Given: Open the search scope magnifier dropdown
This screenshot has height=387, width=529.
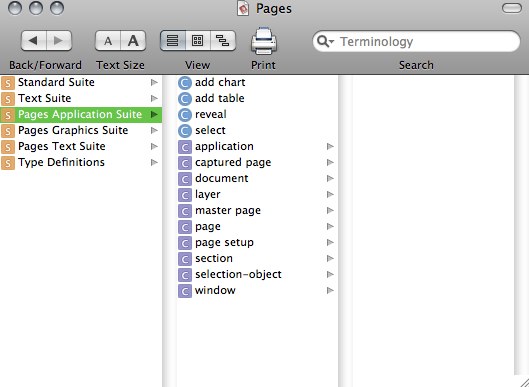Looking at the screenshot, I should click(326, 42).
